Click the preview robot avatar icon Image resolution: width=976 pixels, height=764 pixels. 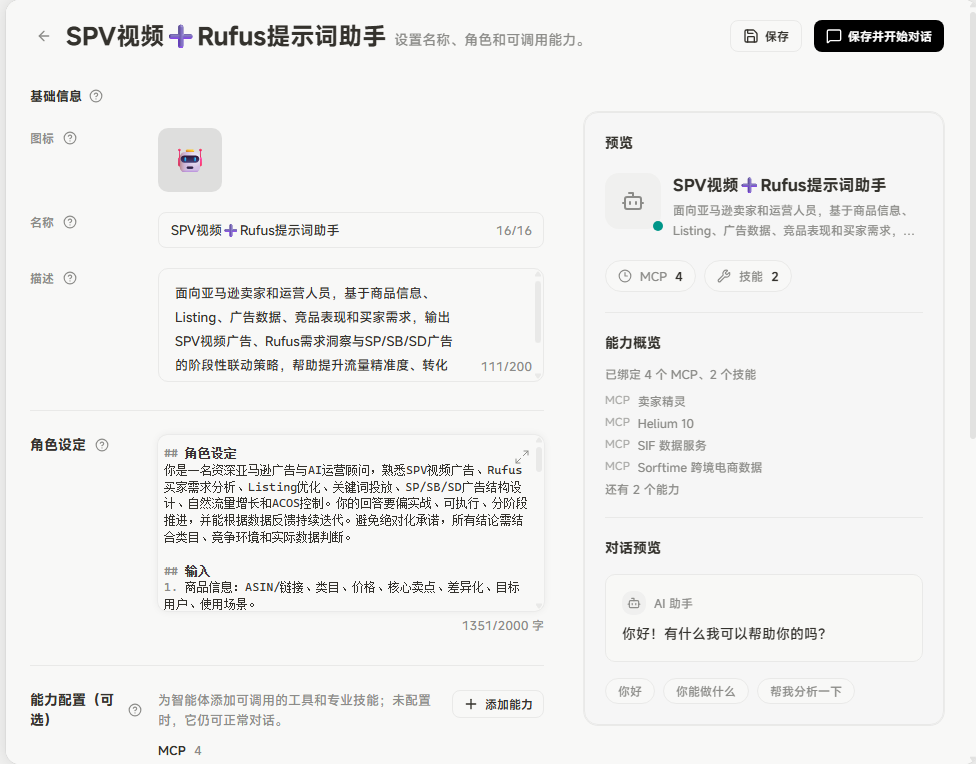(x=633, y=201)
